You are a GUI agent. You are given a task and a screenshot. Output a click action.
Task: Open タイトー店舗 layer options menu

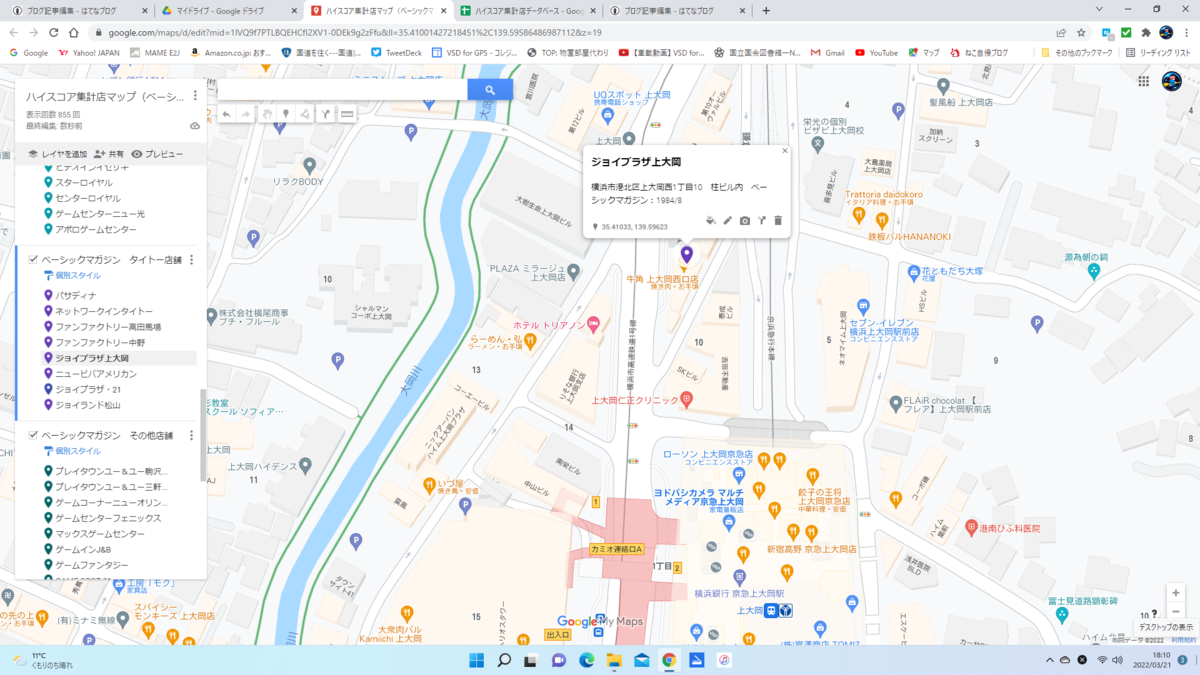[192, 260]
